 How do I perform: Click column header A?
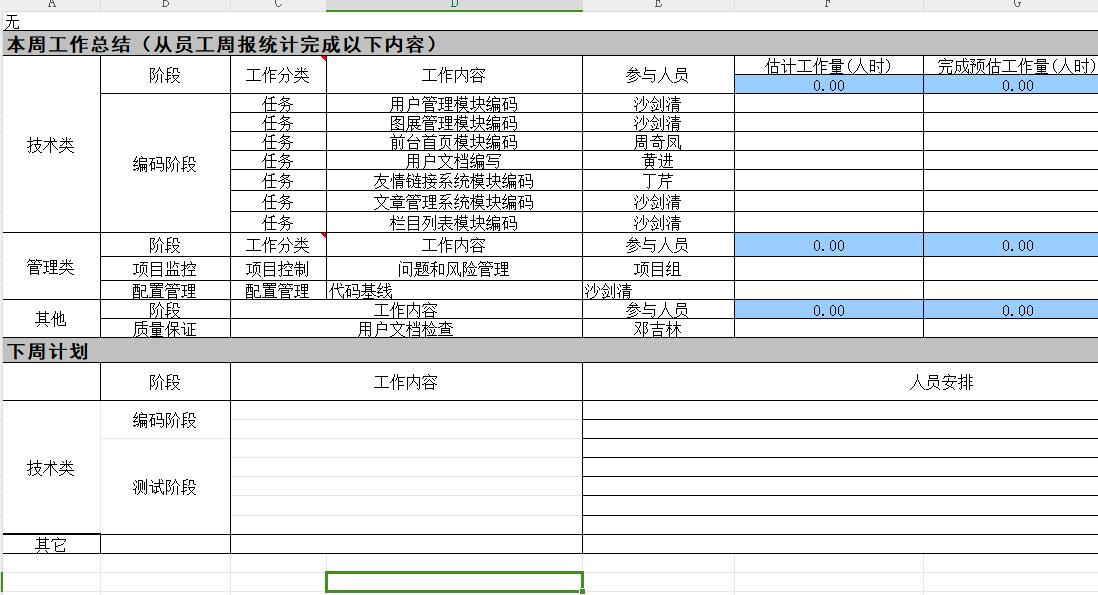[x=50, y=6]
